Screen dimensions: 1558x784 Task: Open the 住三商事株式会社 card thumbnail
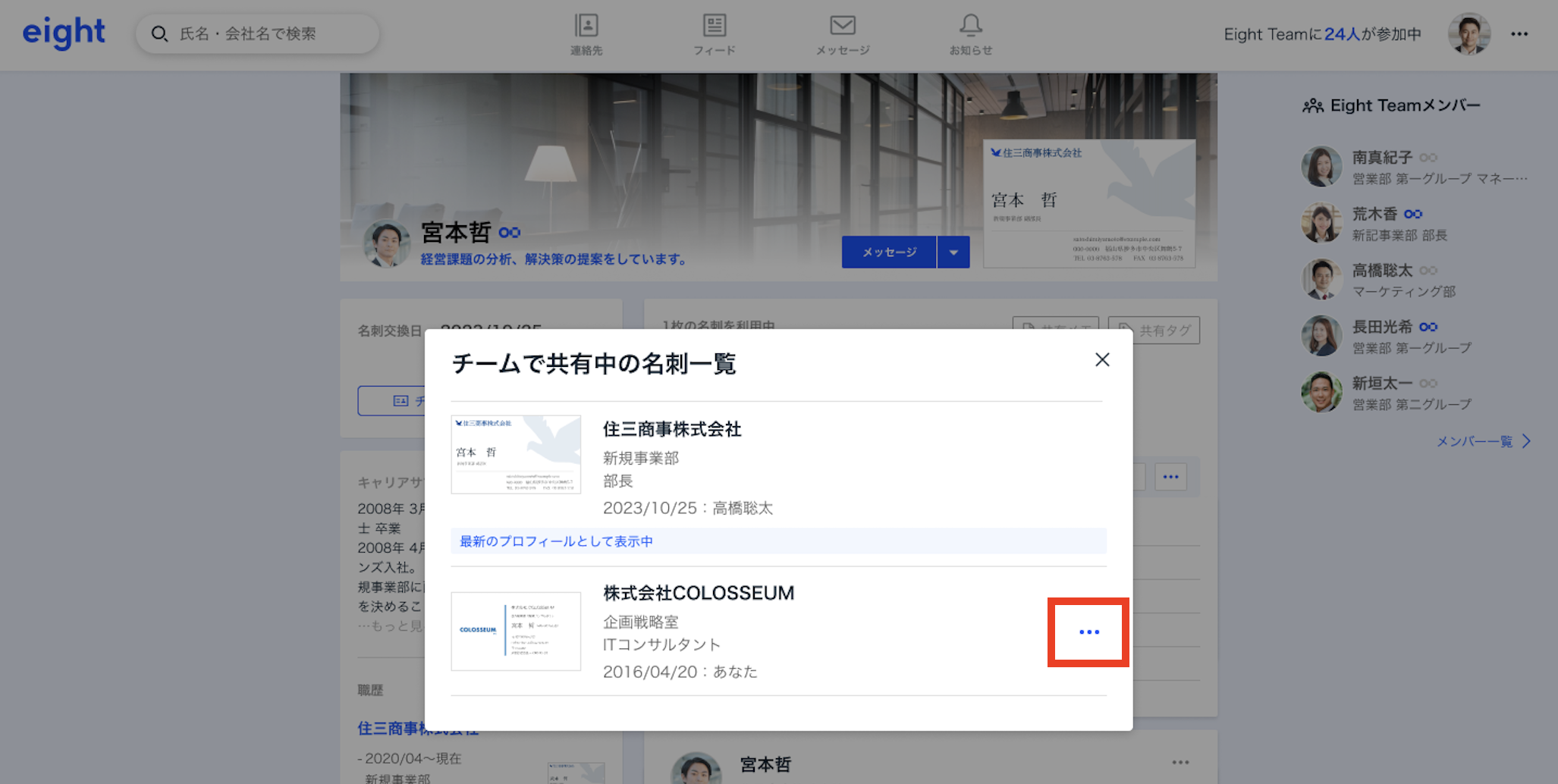(x=516, y=454)
